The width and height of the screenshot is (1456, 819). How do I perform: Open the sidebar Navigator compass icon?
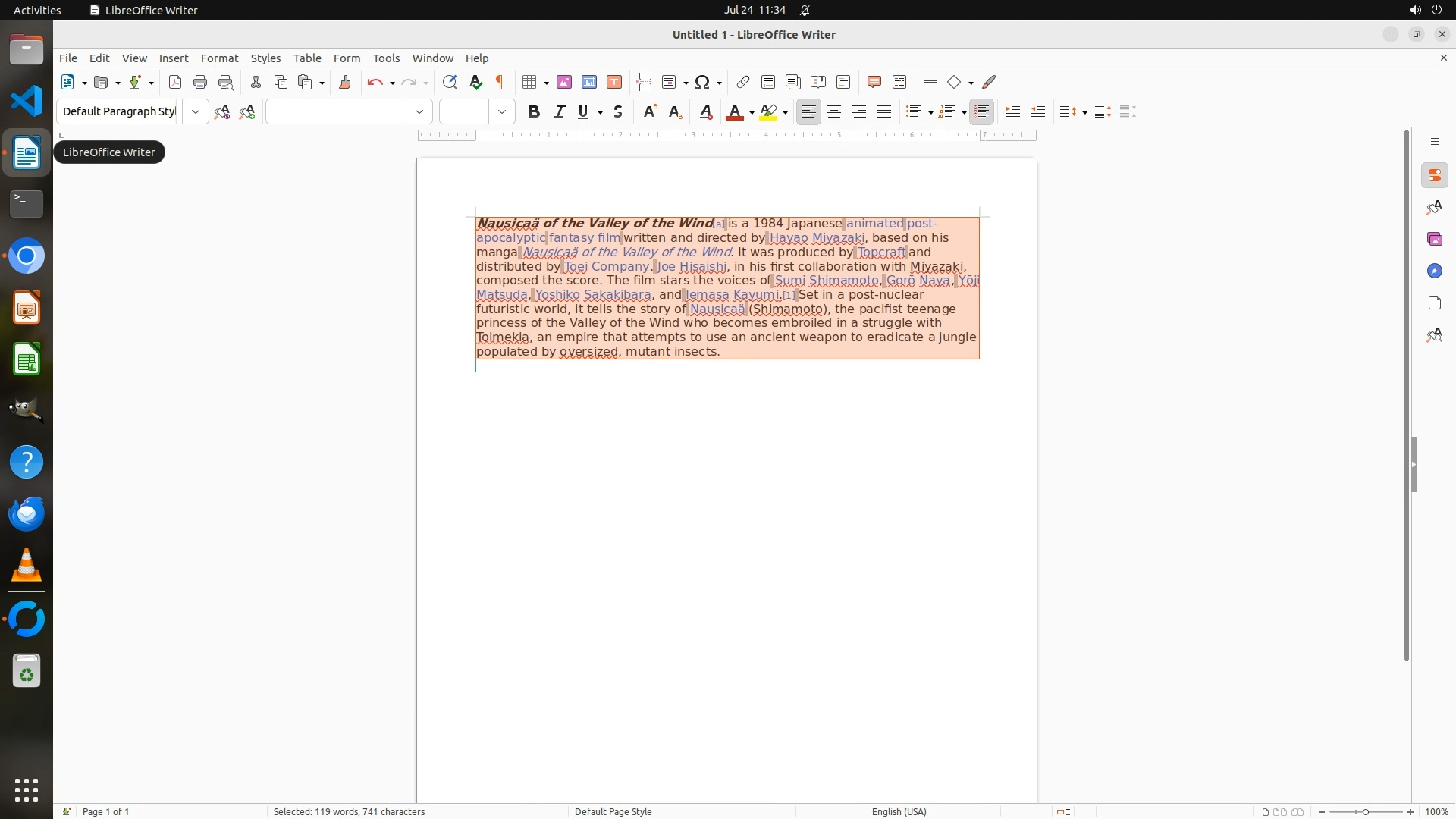click(1434, 271)
